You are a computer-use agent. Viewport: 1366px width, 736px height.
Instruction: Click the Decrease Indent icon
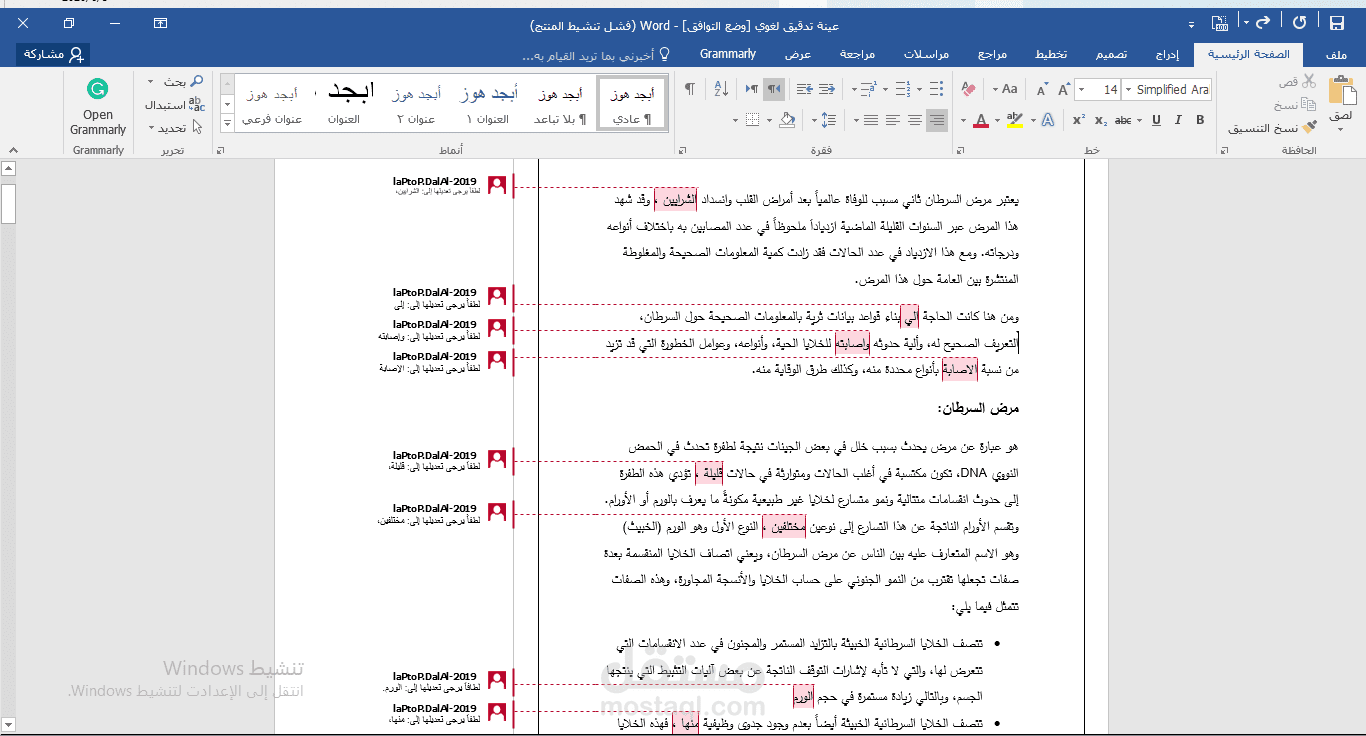827,89
